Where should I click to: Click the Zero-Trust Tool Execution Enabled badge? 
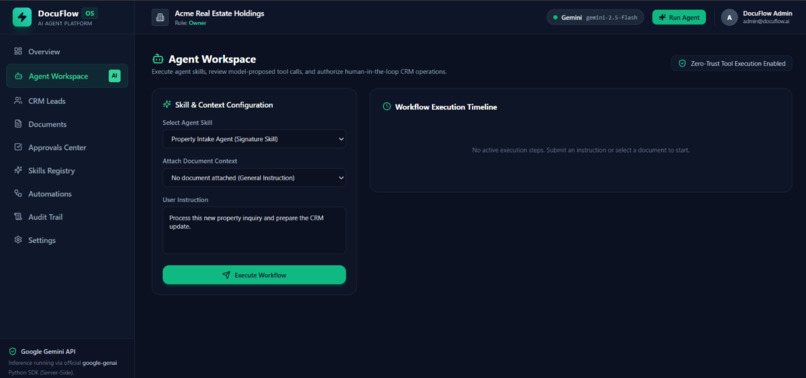pyautogui.click(x=731, y=64)
